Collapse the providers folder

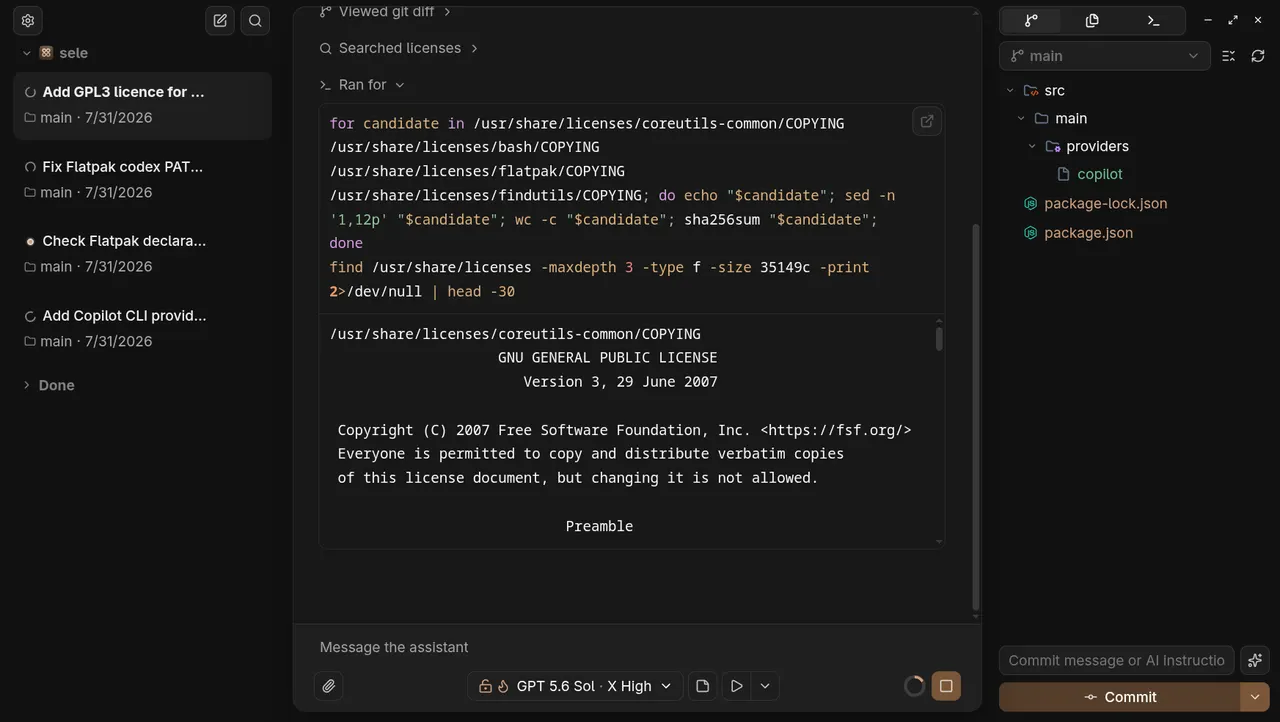tap(1032, 146)
